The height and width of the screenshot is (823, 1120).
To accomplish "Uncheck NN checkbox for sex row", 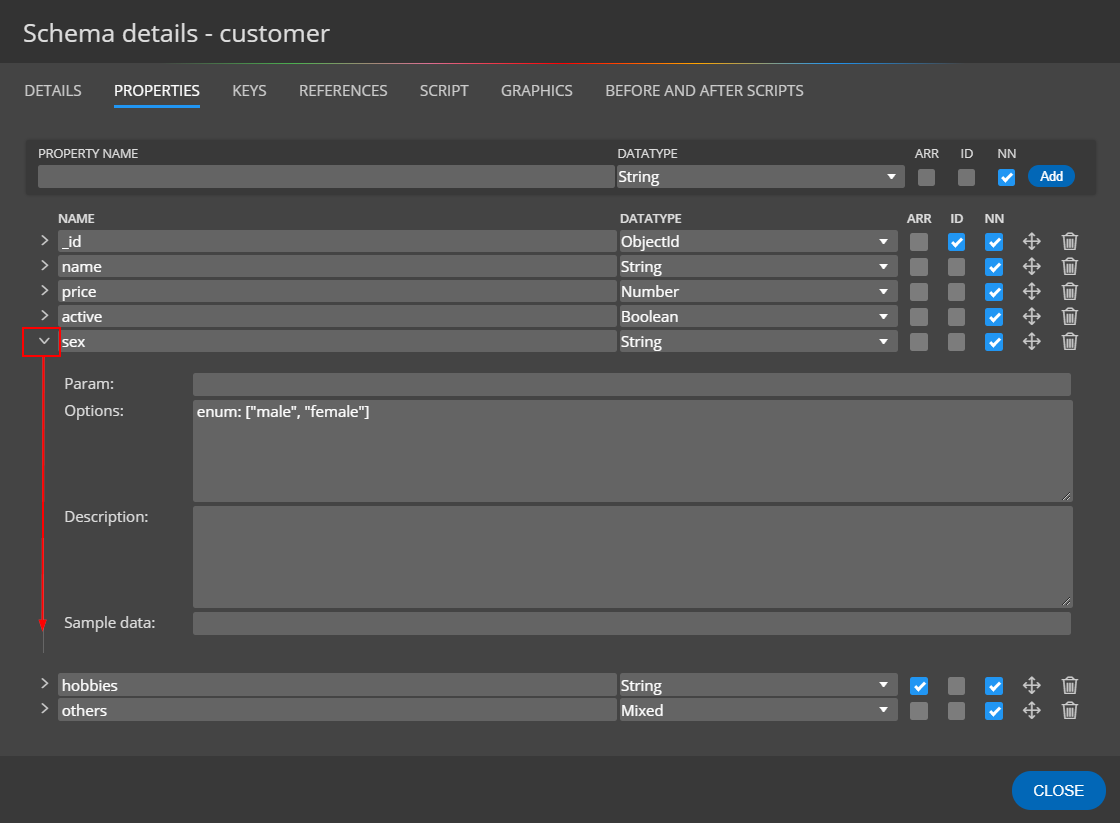I will point(994,342).
